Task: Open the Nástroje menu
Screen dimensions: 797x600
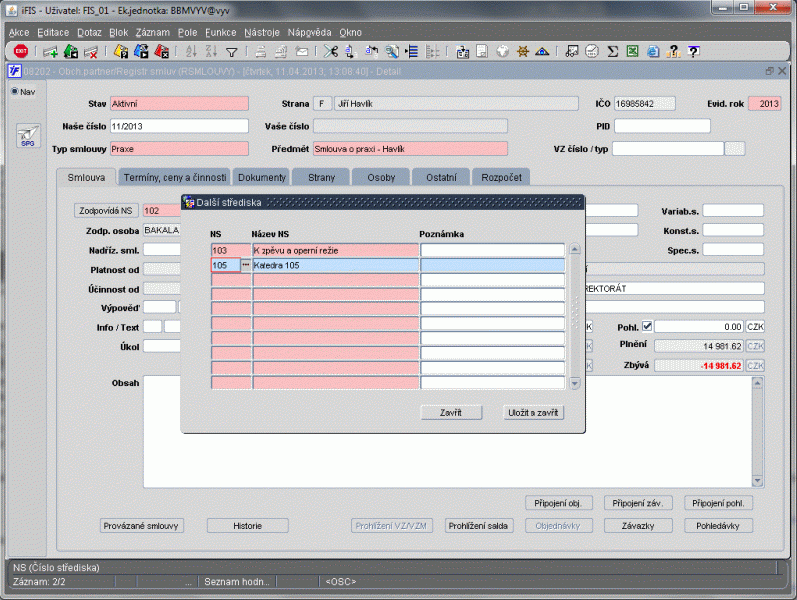Action: (x=261, y=32)
